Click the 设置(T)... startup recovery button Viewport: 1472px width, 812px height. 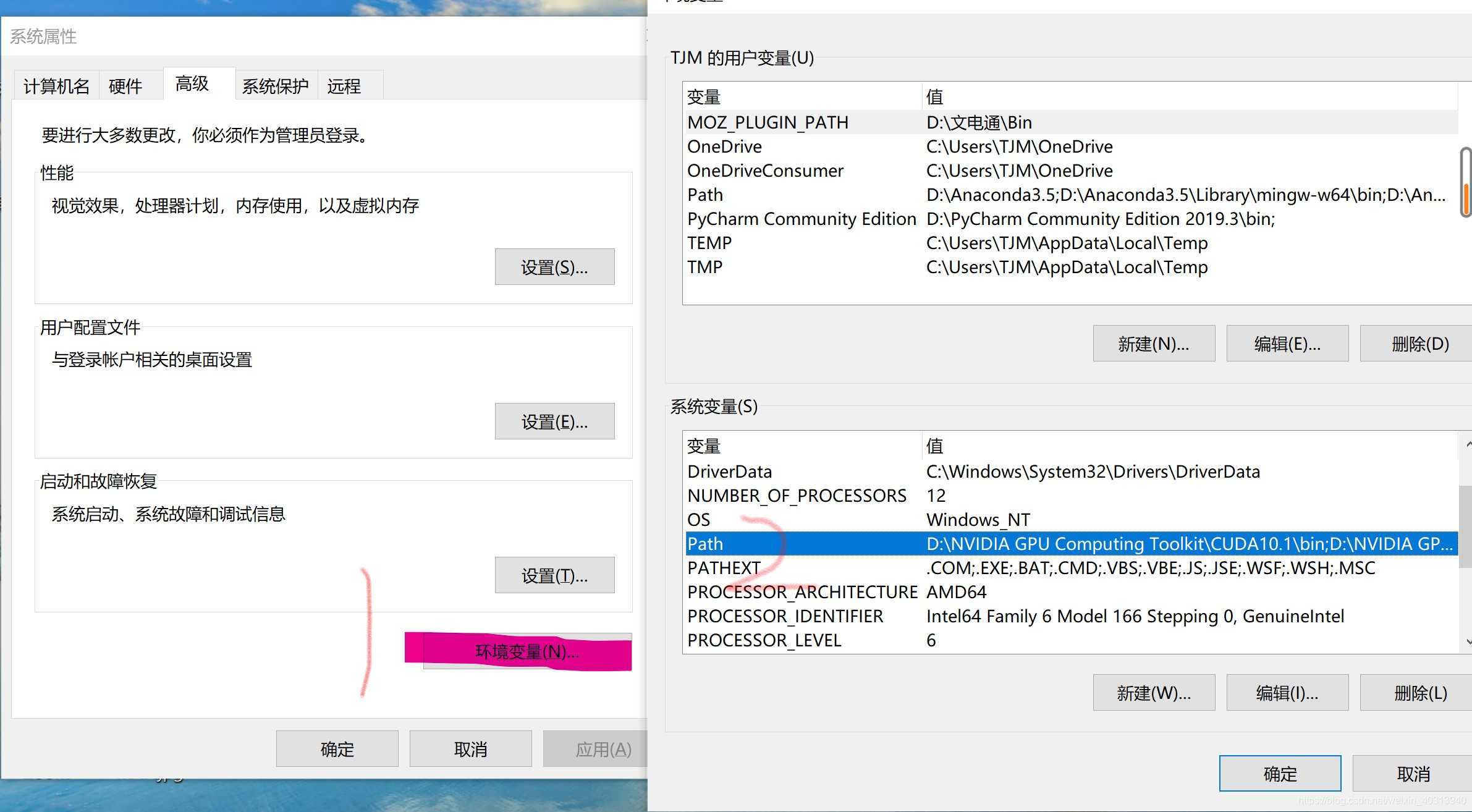click(x=554, y=575)
